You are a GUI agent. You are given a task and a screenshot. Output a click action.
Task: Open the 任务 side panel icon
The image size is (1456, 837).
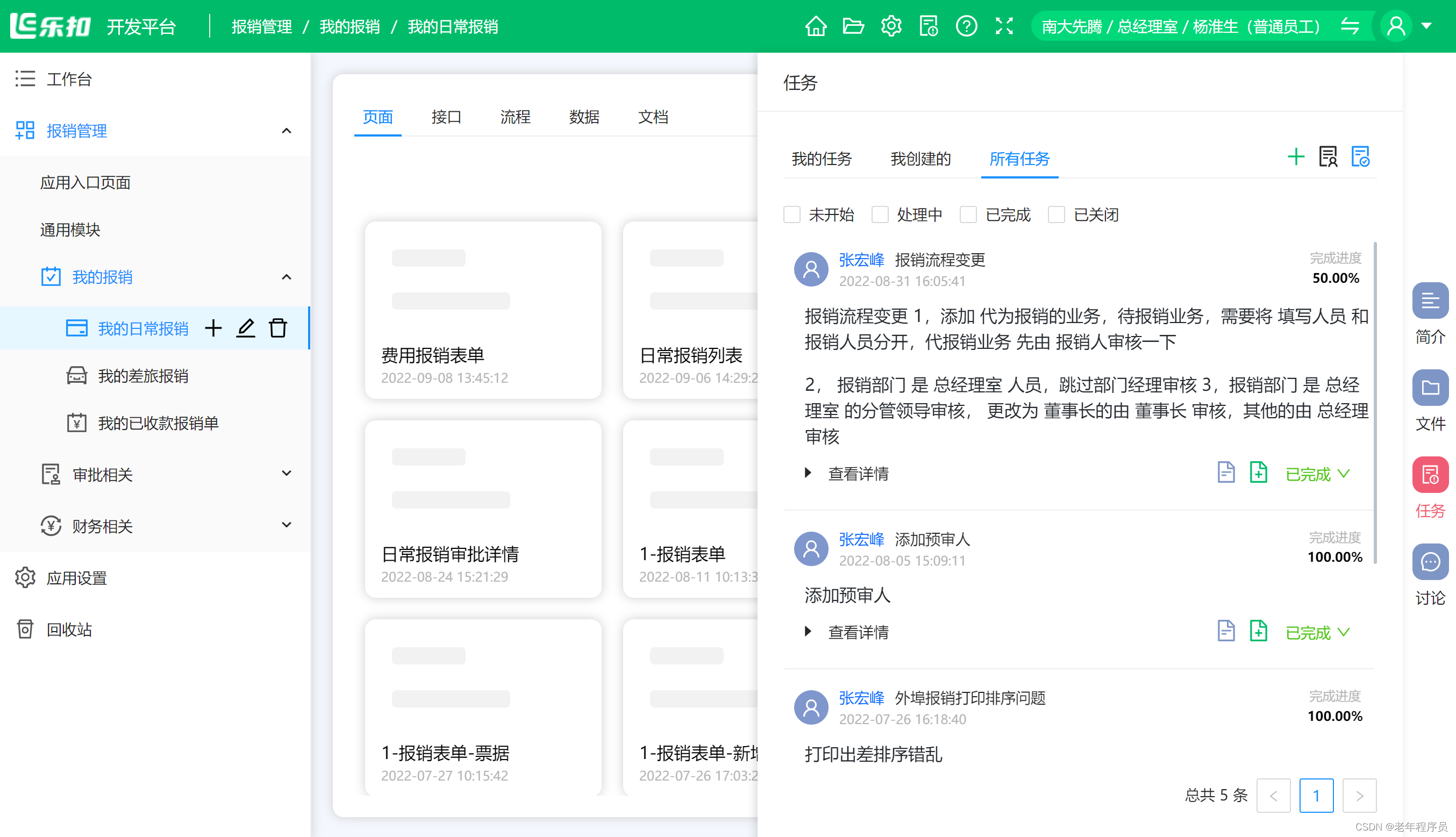click(1430, 475)
